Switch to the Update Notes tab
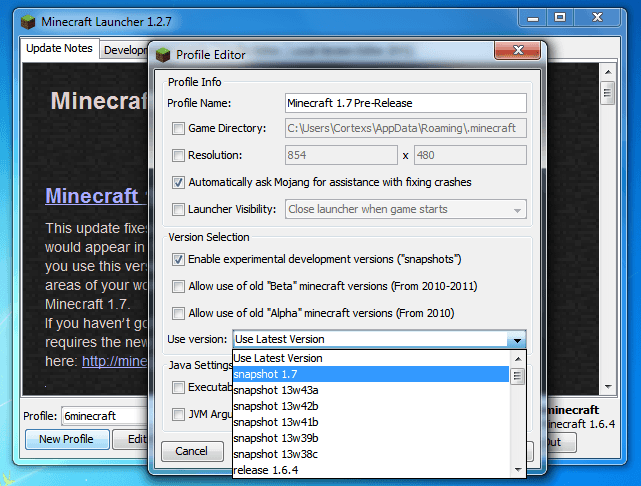The height and width of the screenshot is (486, 641). click(x=59, y=49)
